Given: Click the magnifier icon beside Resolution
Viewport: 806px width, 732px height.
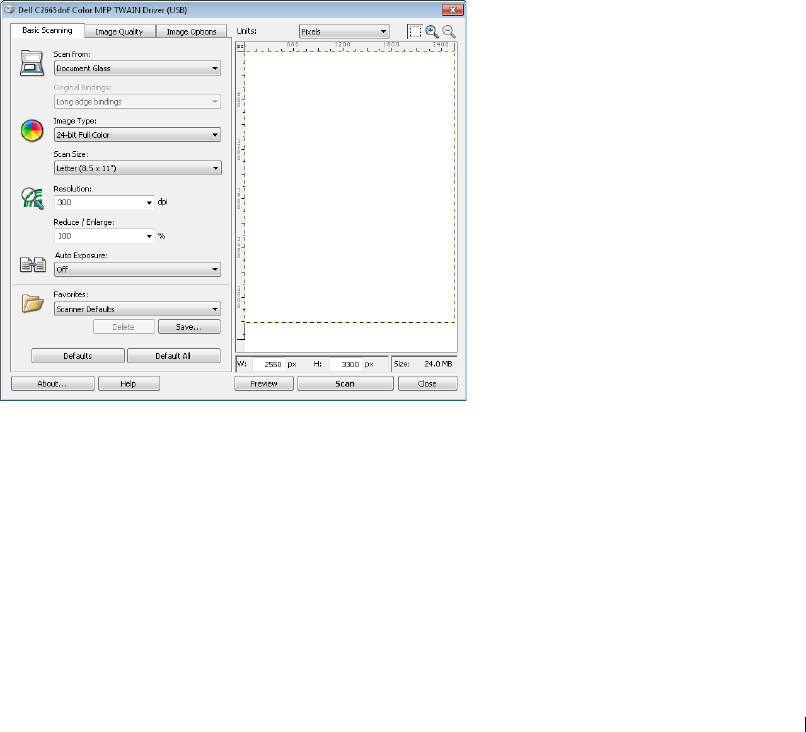Looking at the screenshot, I should (x=32, y=198).
